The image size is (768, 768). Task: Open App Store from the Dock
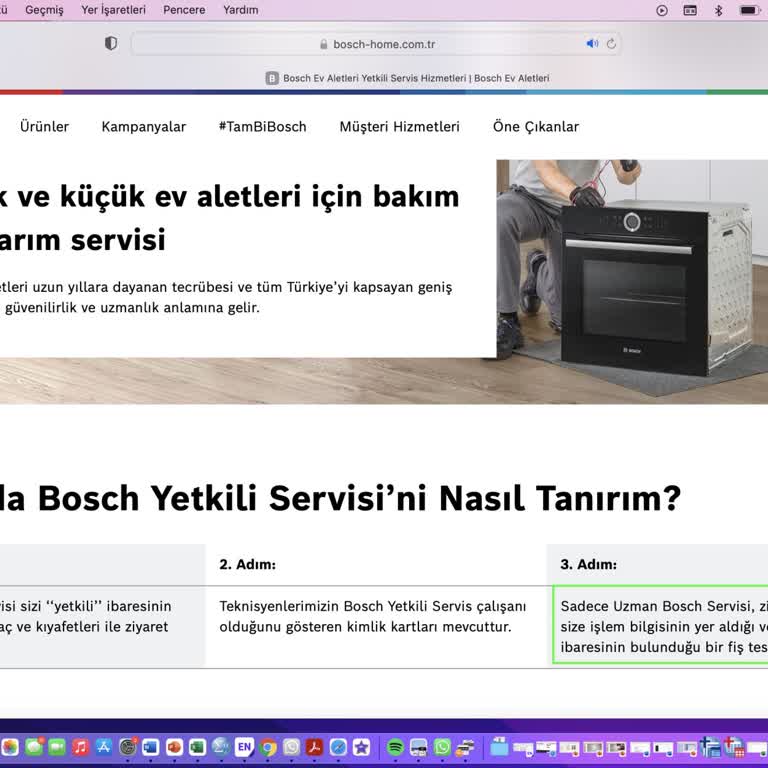click(x=104, y=747)
